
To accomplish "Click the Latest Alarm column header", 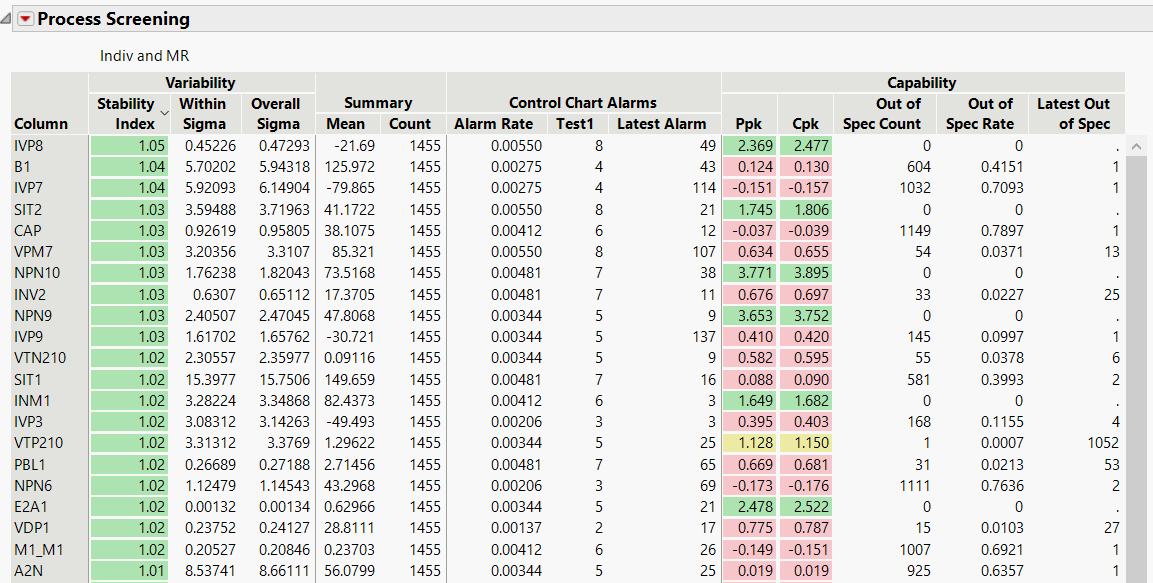I will click(660, 123).
